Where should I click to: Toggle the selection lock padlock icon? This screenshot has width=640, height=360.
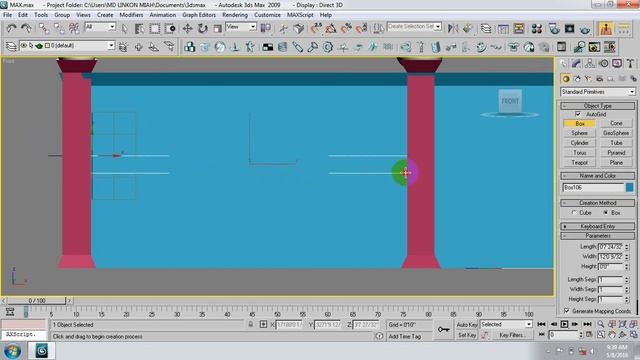click(x=251, y=324)
